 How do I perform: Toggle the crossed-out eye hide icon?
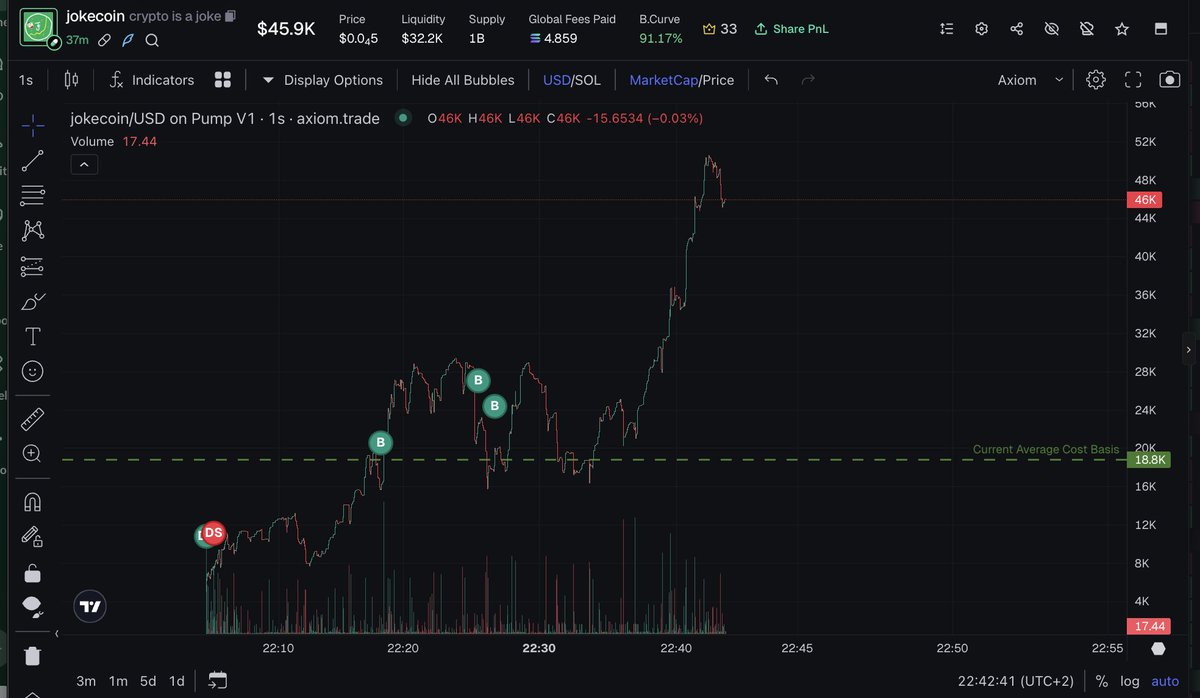pos(1051,29)
